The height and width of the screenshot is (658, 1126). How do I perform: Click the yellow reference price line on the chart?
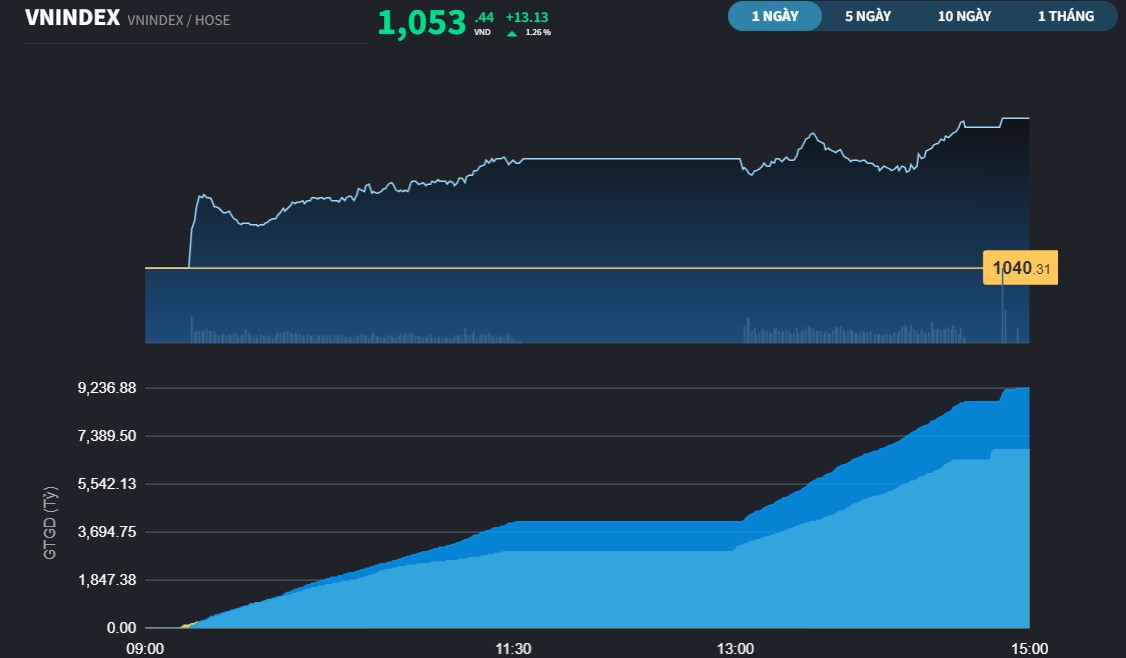coord(550,268)
